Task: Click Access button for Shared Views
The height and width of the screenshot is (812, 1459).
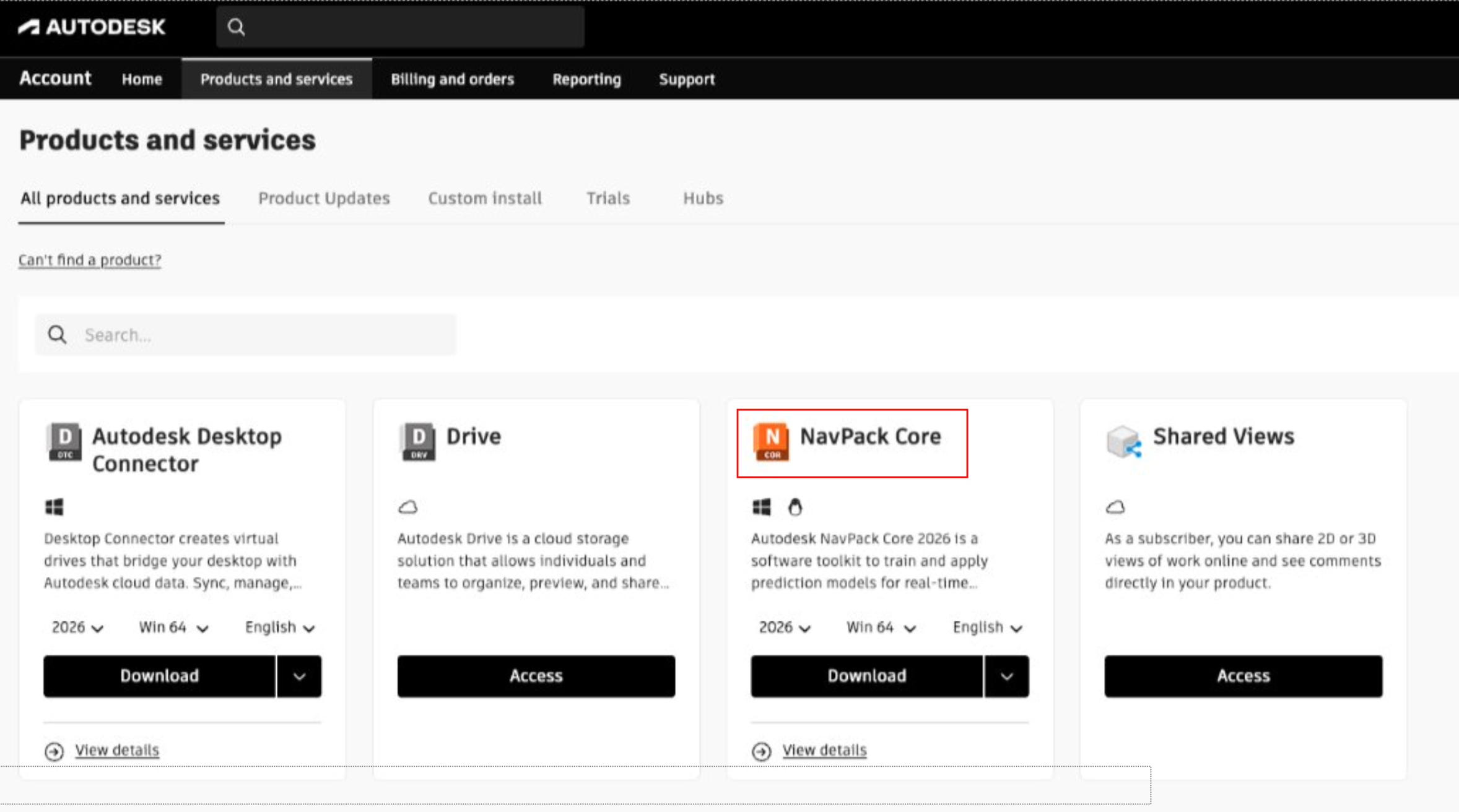Action: [1243, 676]
